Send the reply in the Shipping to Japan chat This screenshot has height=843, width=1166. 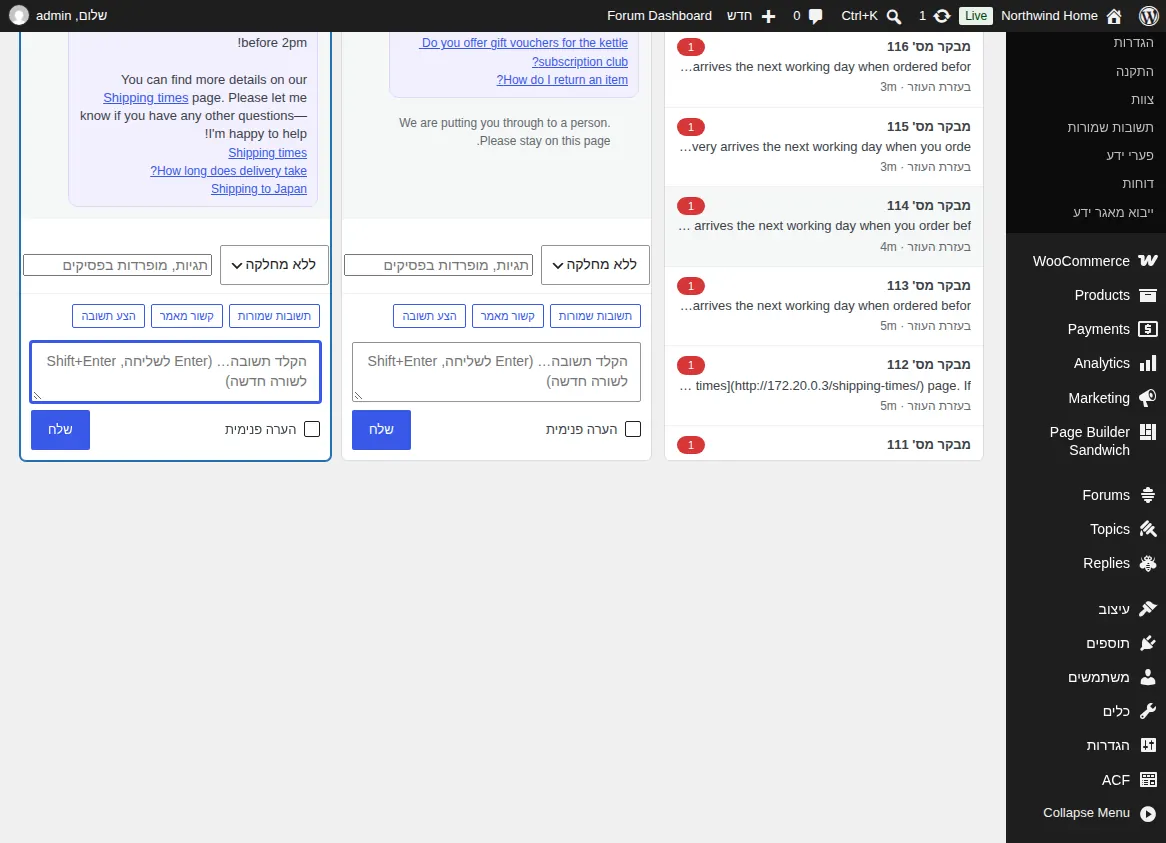60,430
